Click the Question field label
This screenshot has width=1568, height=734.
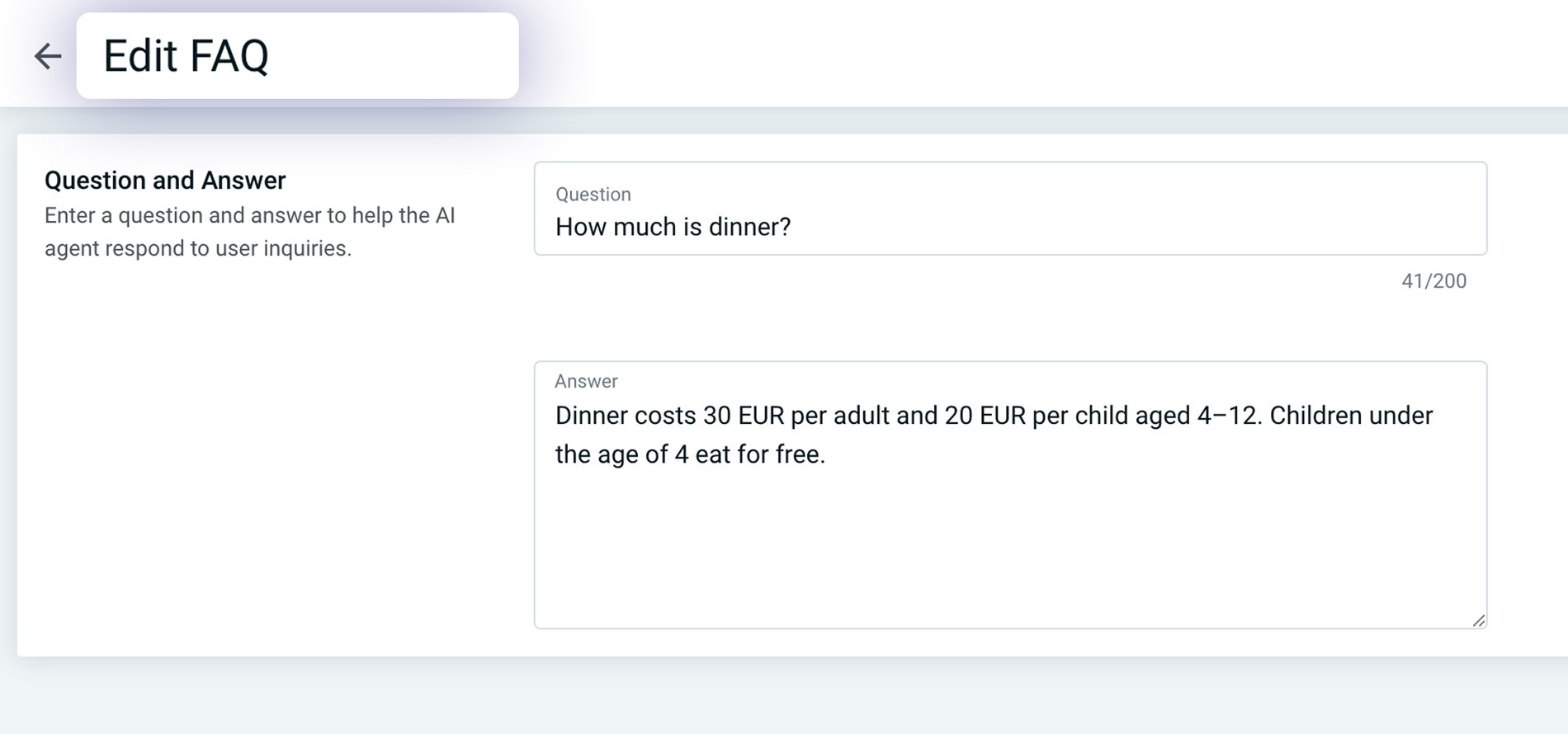tap(592, 194)
